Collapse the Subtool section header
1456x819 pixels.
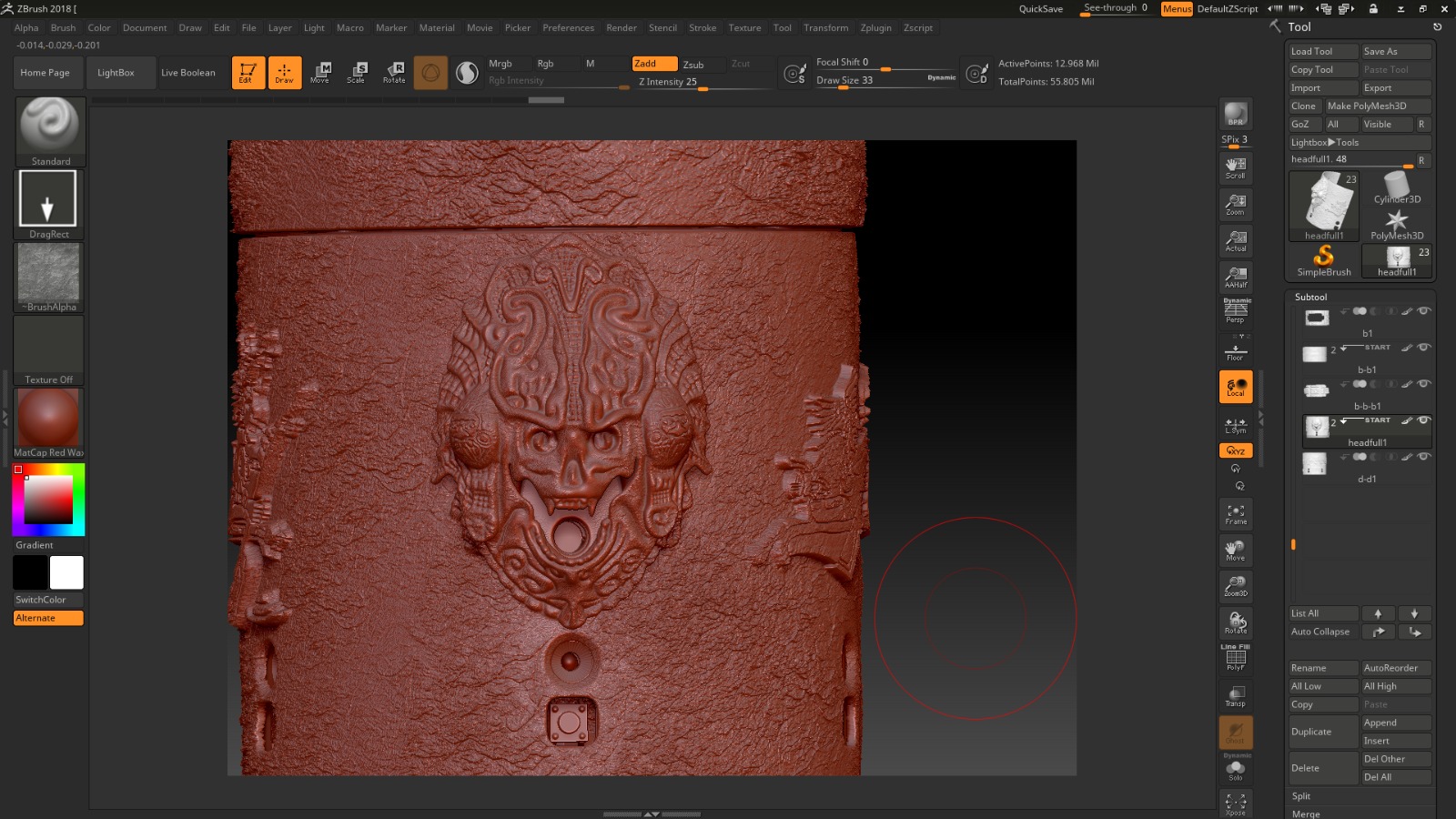(1310, 298)
